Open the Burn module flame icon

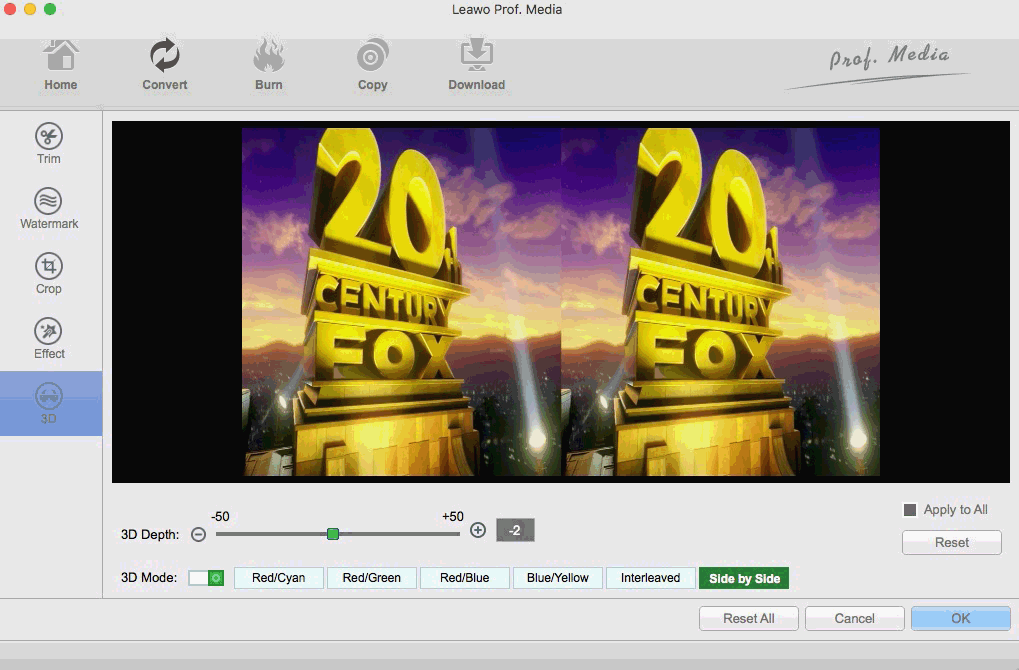pyautogui.click(x=268, y=56)
